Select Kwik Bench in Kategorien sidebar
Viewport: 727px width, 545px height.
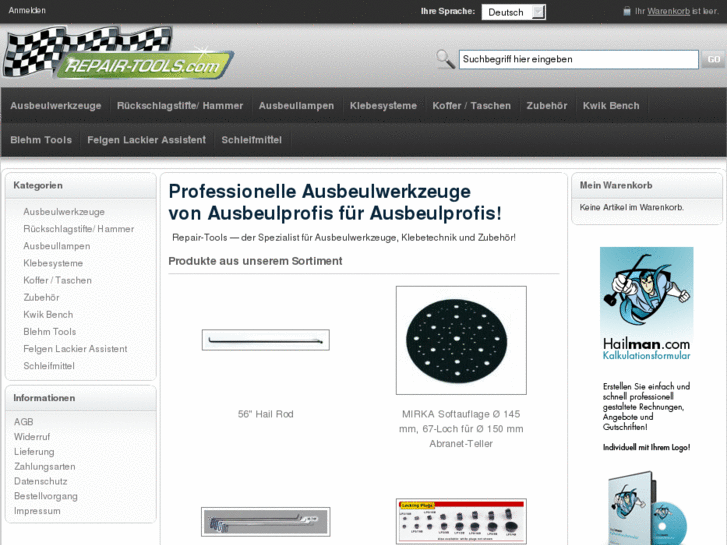(48, 315)
